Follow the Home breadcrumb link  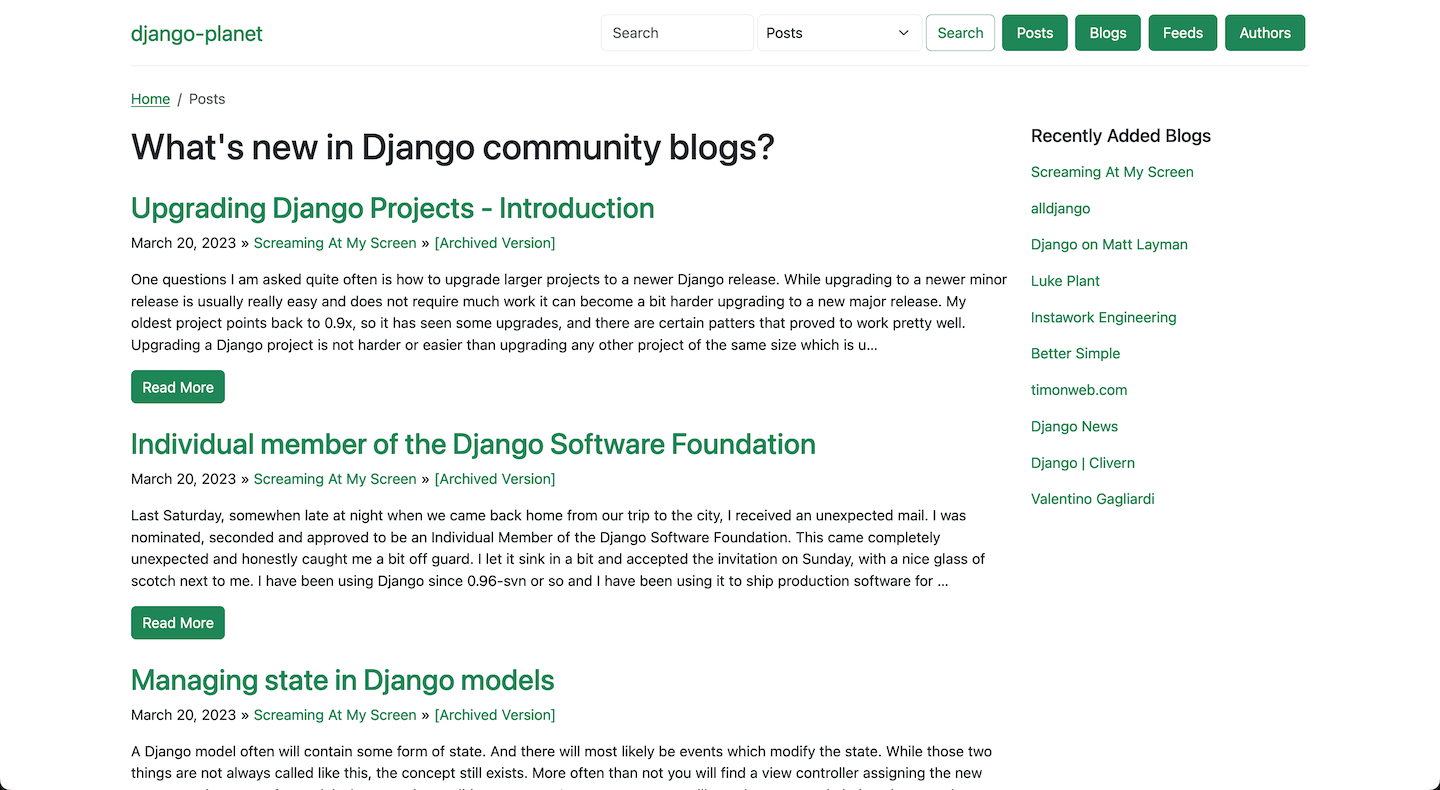point(150,99)
